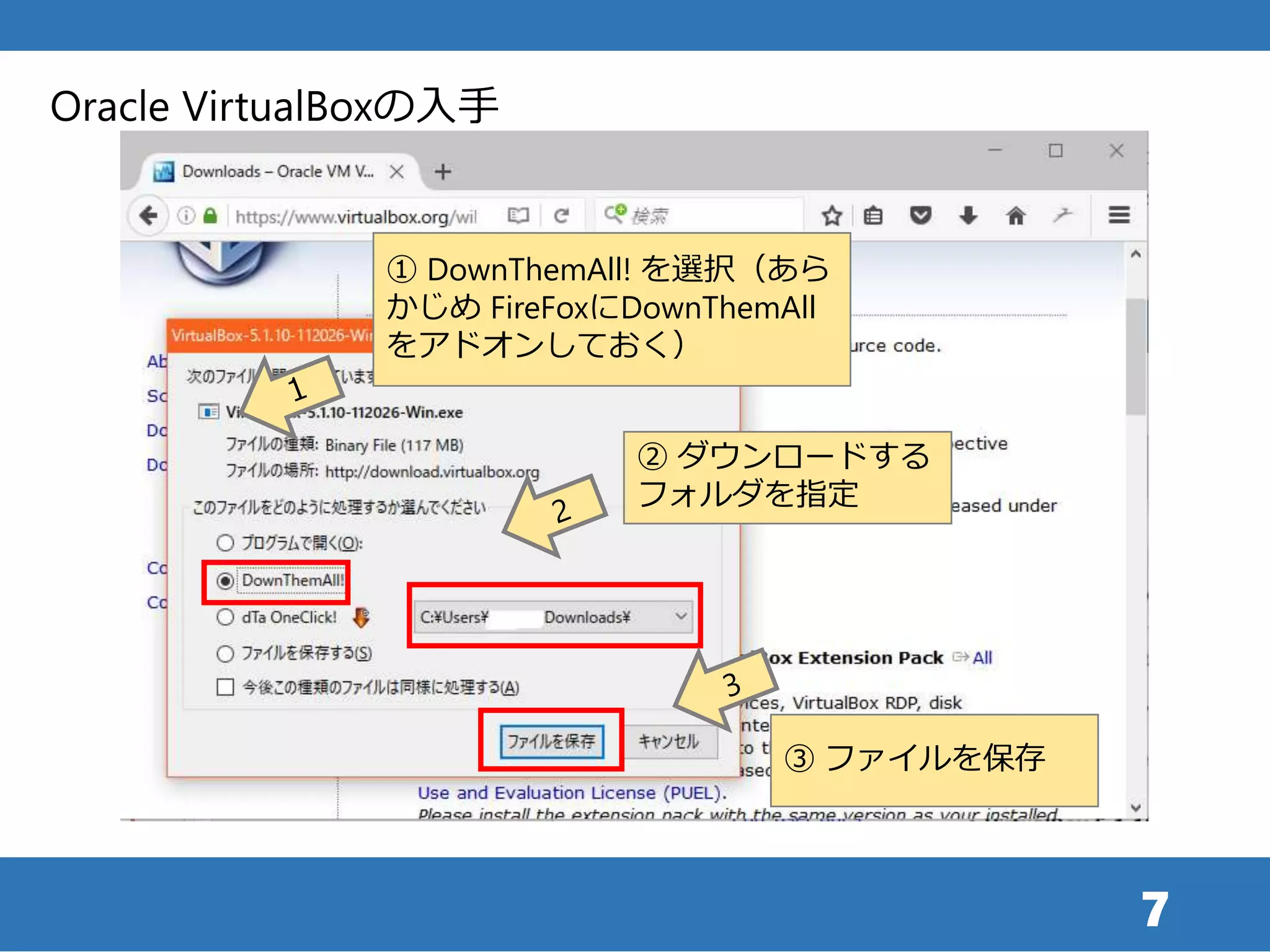Image resolution: width=1270 pixels, height=952 pixels.
Task: Click the Binary File (117 MB) text
Action: pyautogui.click(x=394, y=445)
